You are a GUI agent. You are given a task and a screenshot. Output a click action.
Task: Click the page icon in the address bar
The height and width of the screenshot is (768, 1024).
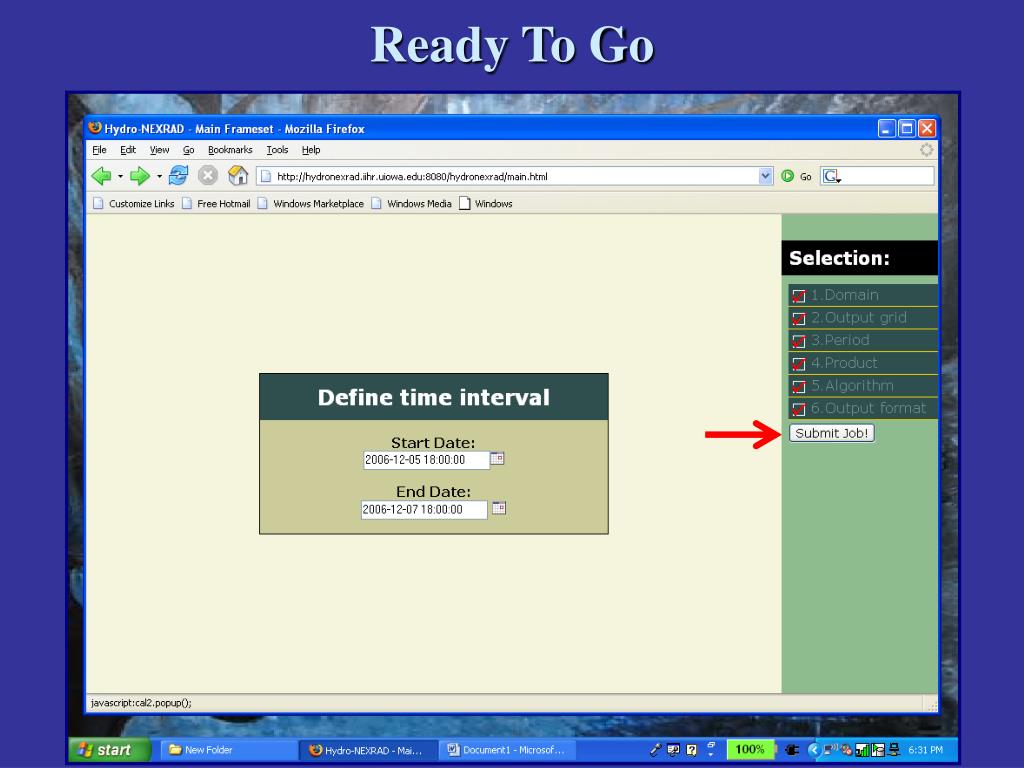(x=266, y=176)
